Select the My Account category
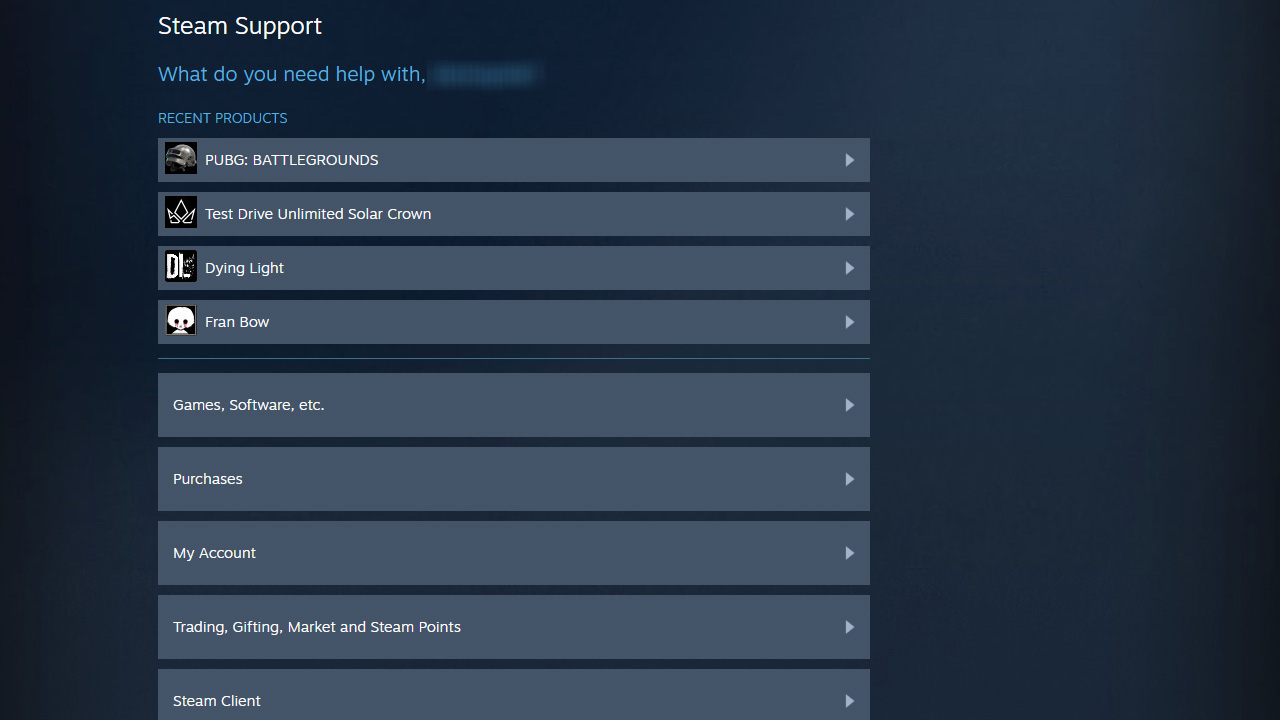 (214, 553)
